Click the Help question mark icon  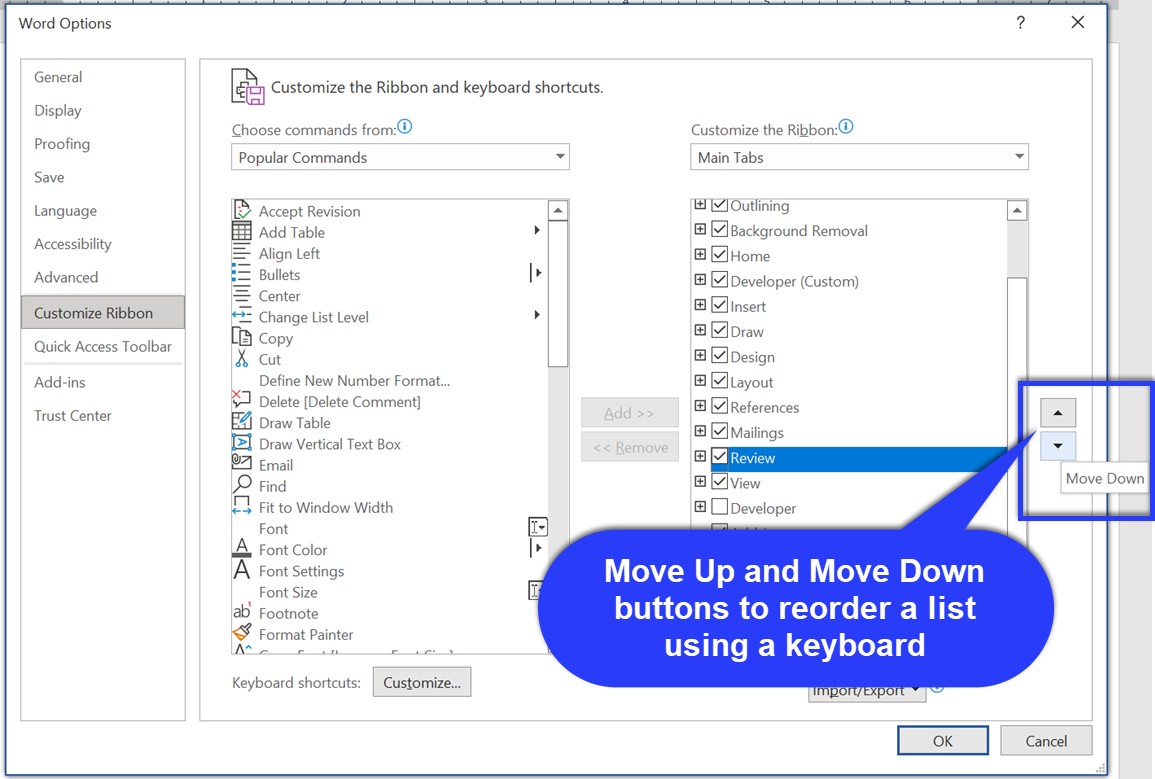pyautogui.click(x=1020, y=23)
